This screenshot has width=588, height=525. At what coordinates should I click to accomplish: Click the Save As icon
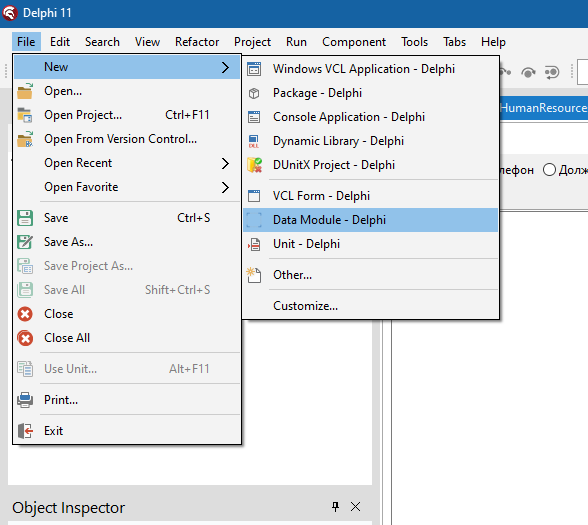point(25,242)
